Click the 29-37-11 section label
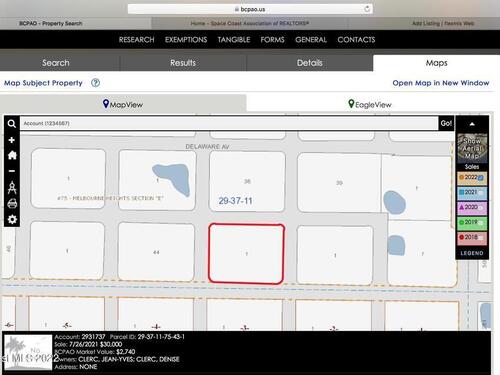 235,201
